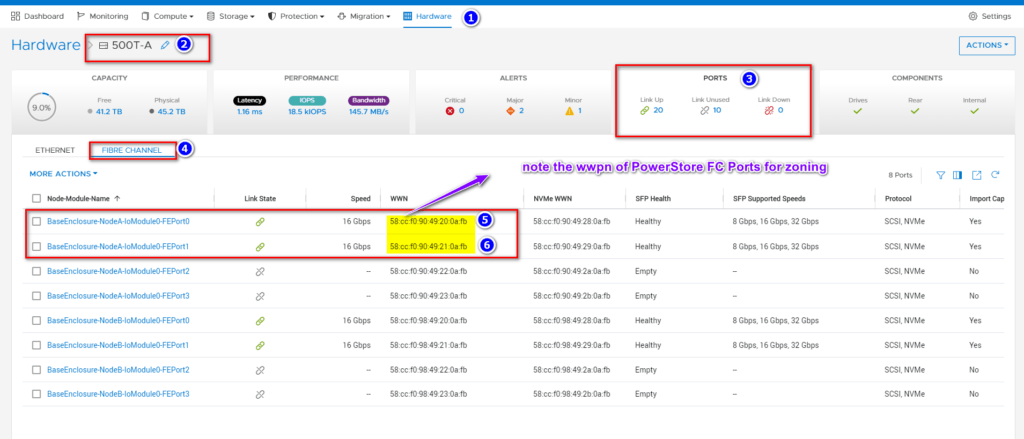1024x439 pixels.
Task: Open the BaseEnclosure-NodeA-IoModule0-FEPort3 link
Action: (118, 296)
